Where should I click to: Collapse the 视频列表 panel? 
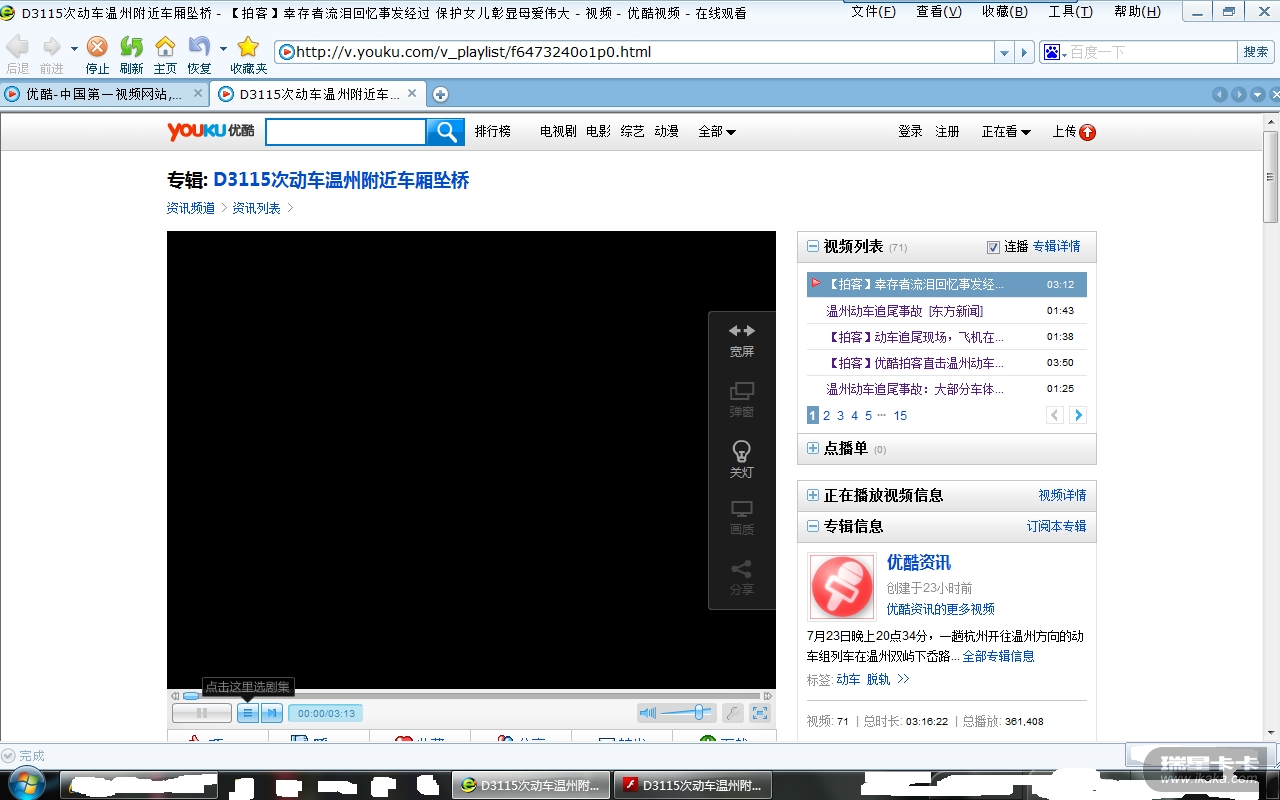pos(813,246)
